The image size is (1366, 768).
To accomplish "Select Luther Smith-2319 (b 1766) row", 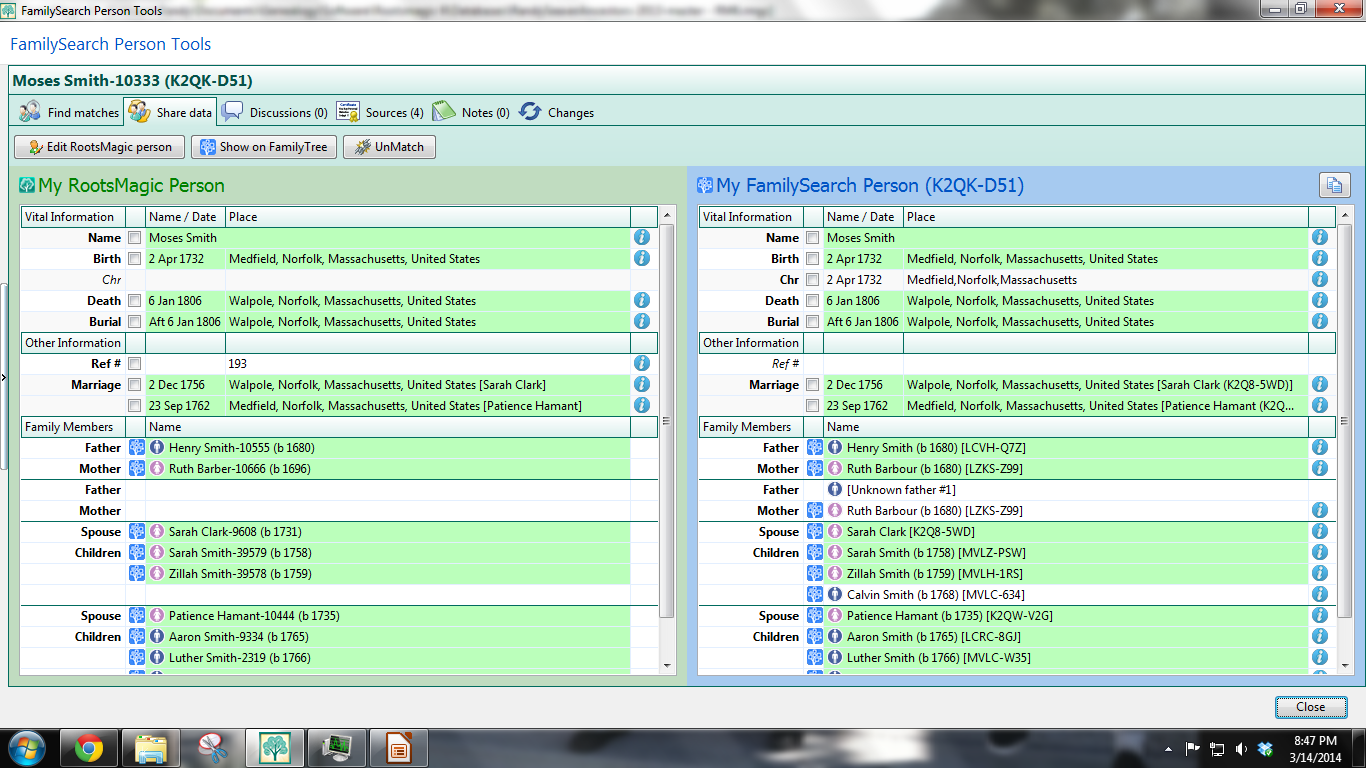I will [x=388, y=658].
